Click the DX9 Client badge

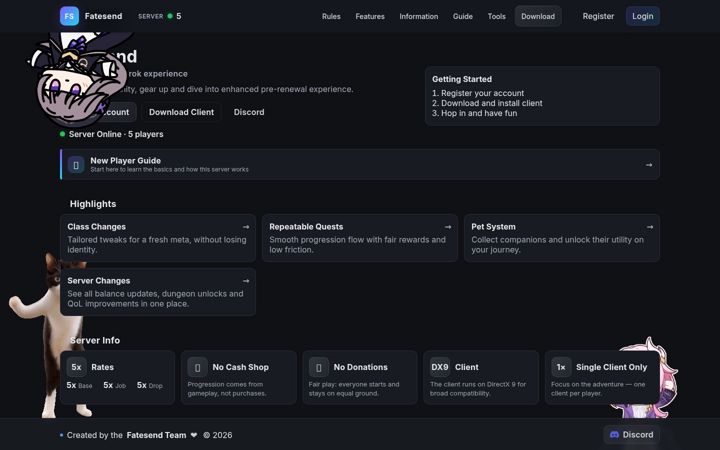pyautogui.click(x=439, y=367)
